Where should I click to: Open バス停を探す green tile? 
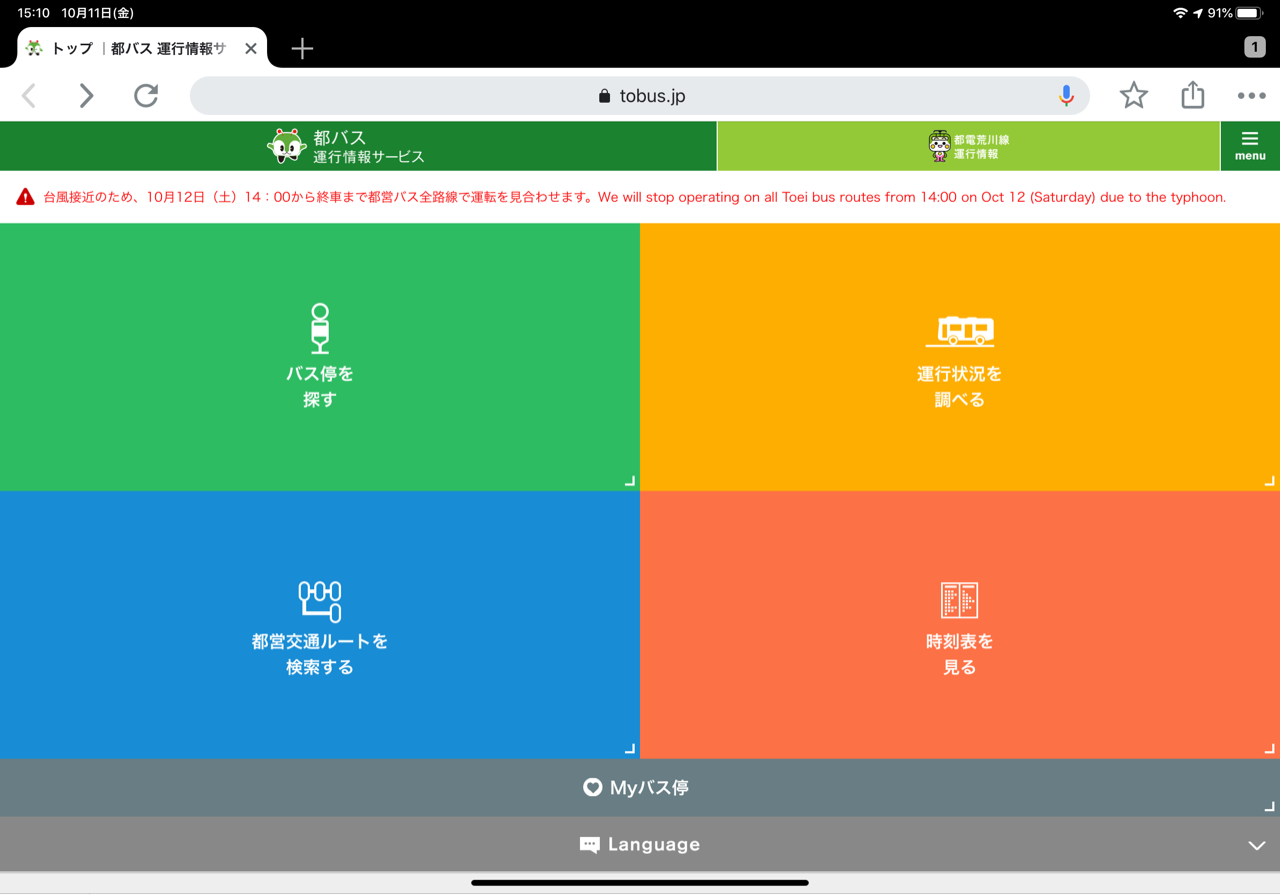320,357
